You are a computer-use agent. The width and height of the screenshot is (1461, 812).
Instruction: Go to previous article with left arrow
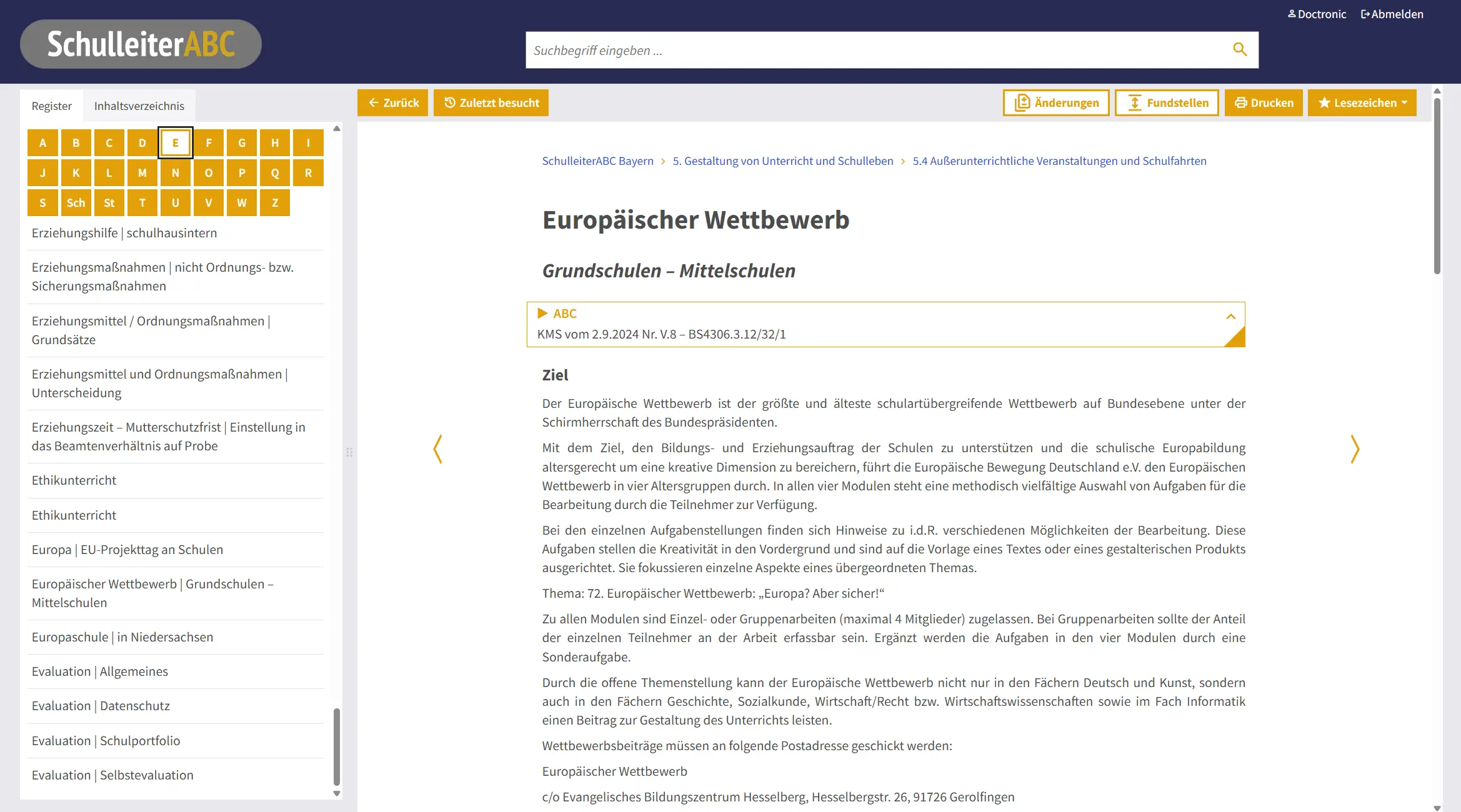click(438, 449)
